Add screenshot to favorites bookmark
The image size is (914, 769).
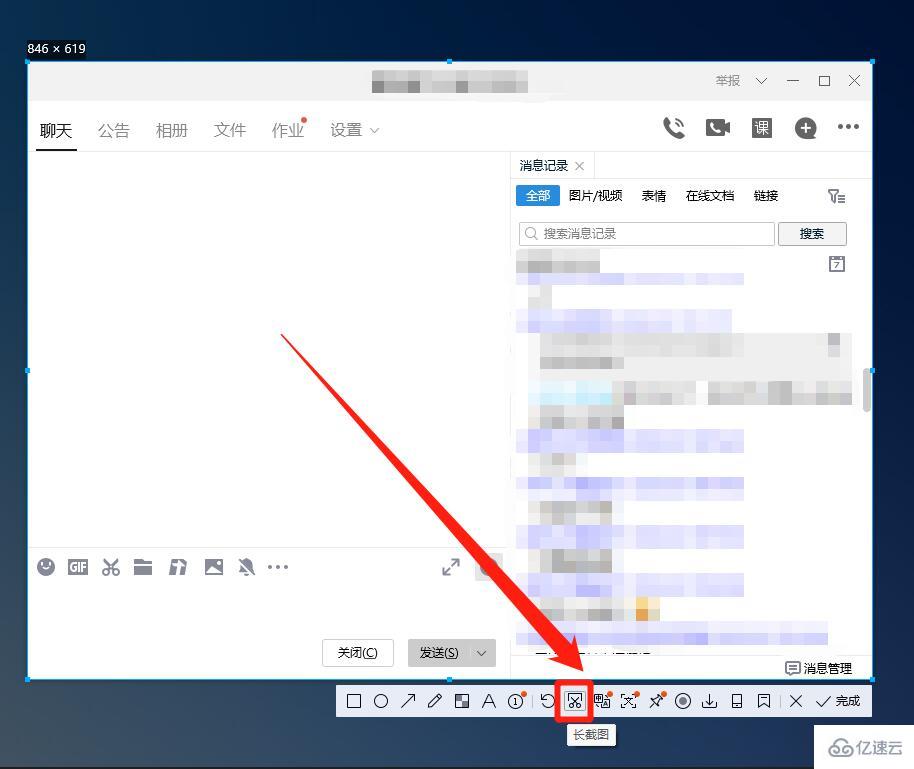[x=764, y=701]
